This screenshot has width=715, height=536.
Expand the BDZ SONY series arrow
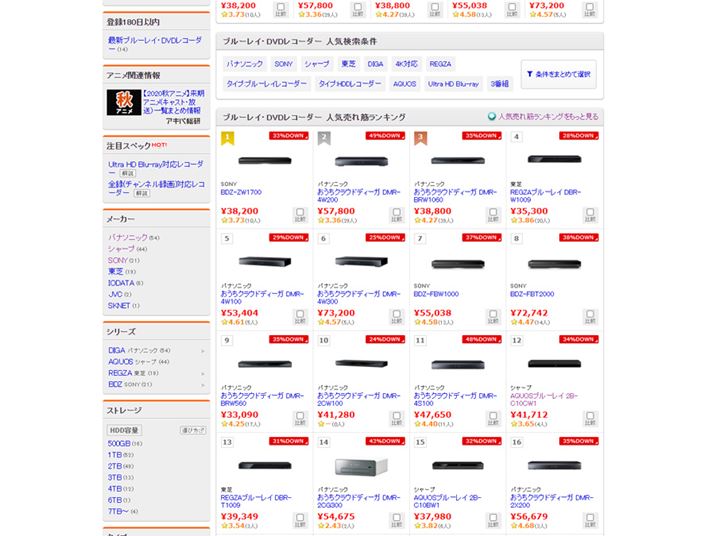pos(203,385)
